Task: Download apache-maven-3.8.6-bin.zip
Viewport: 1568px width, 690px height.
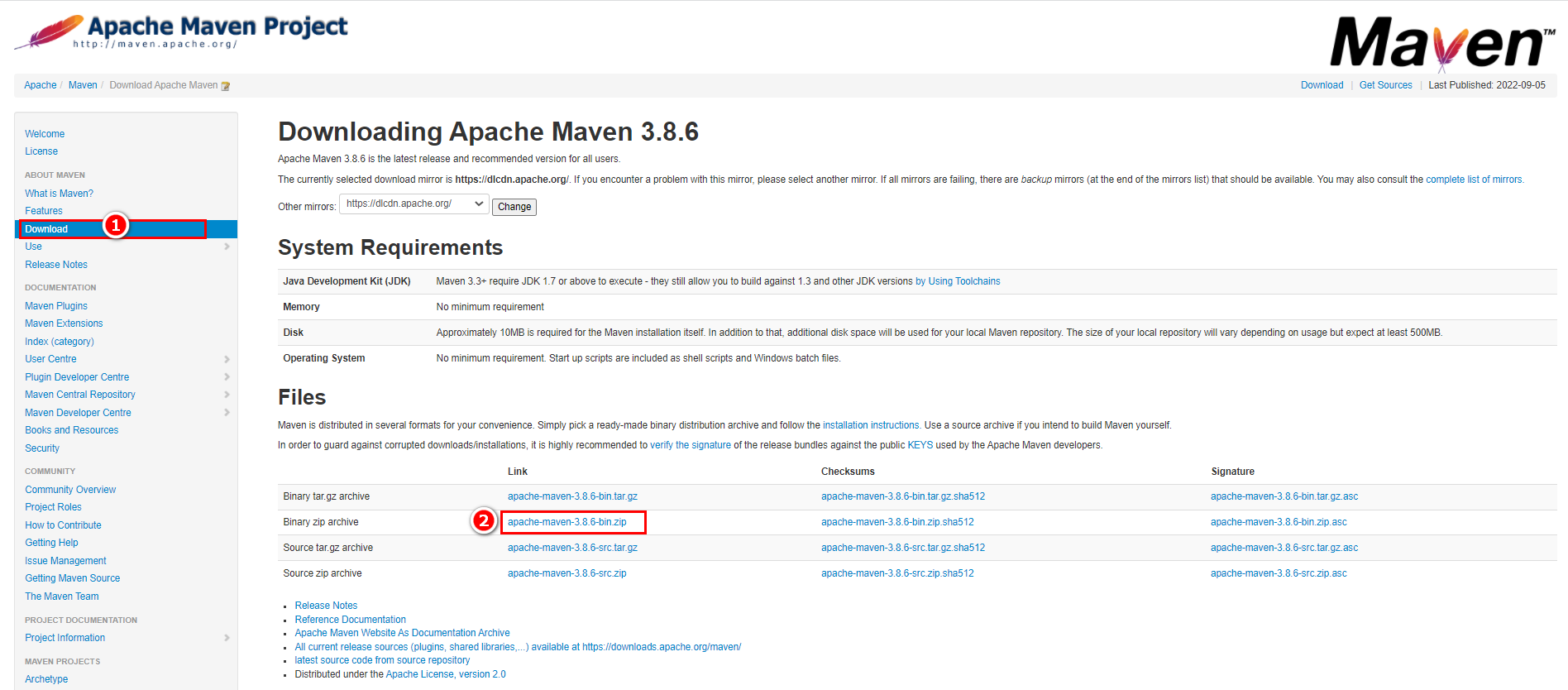Action: tap(567, 522)
